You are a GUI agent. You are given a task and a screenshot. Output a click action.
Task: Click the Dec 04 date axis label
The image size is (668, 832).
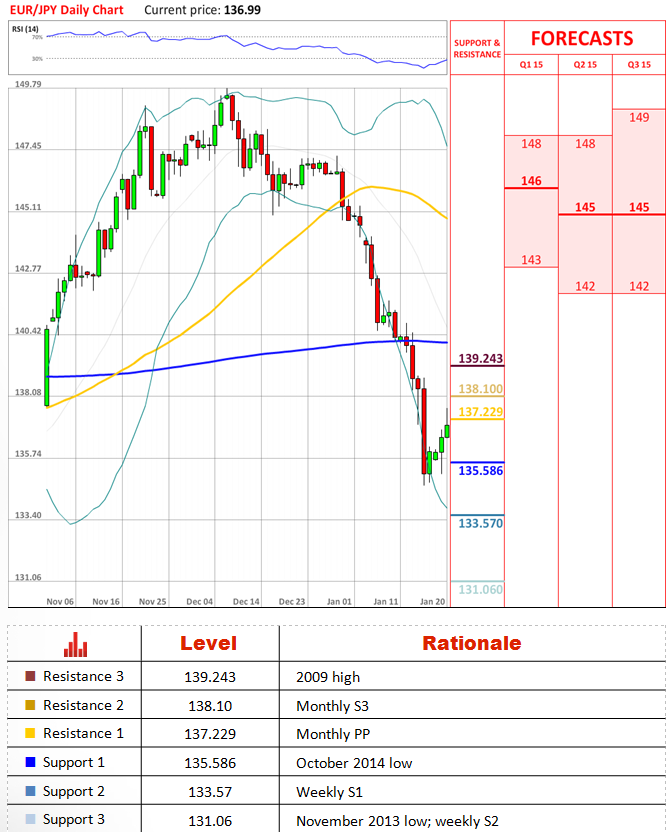(x=199, y=602)
